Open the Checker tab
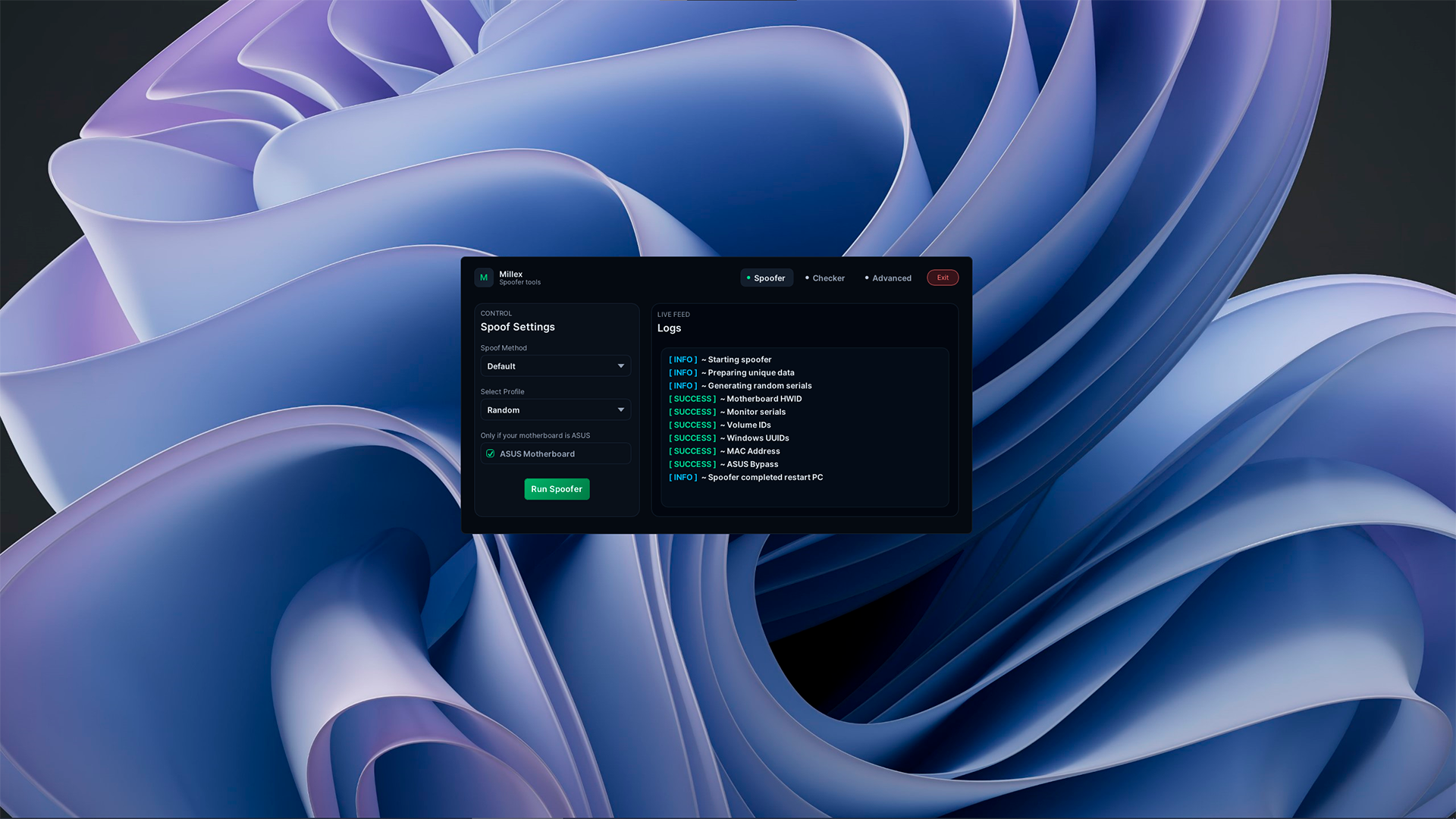Screen dimensions: 1456x819 tap(825, 278)
